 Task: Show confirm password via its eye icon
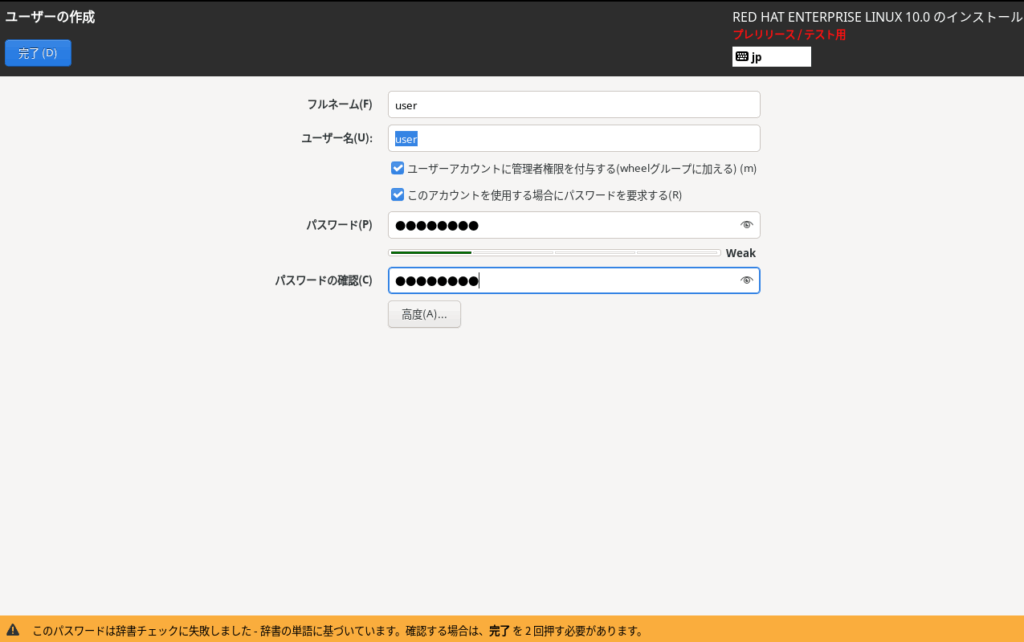[745, 281]
